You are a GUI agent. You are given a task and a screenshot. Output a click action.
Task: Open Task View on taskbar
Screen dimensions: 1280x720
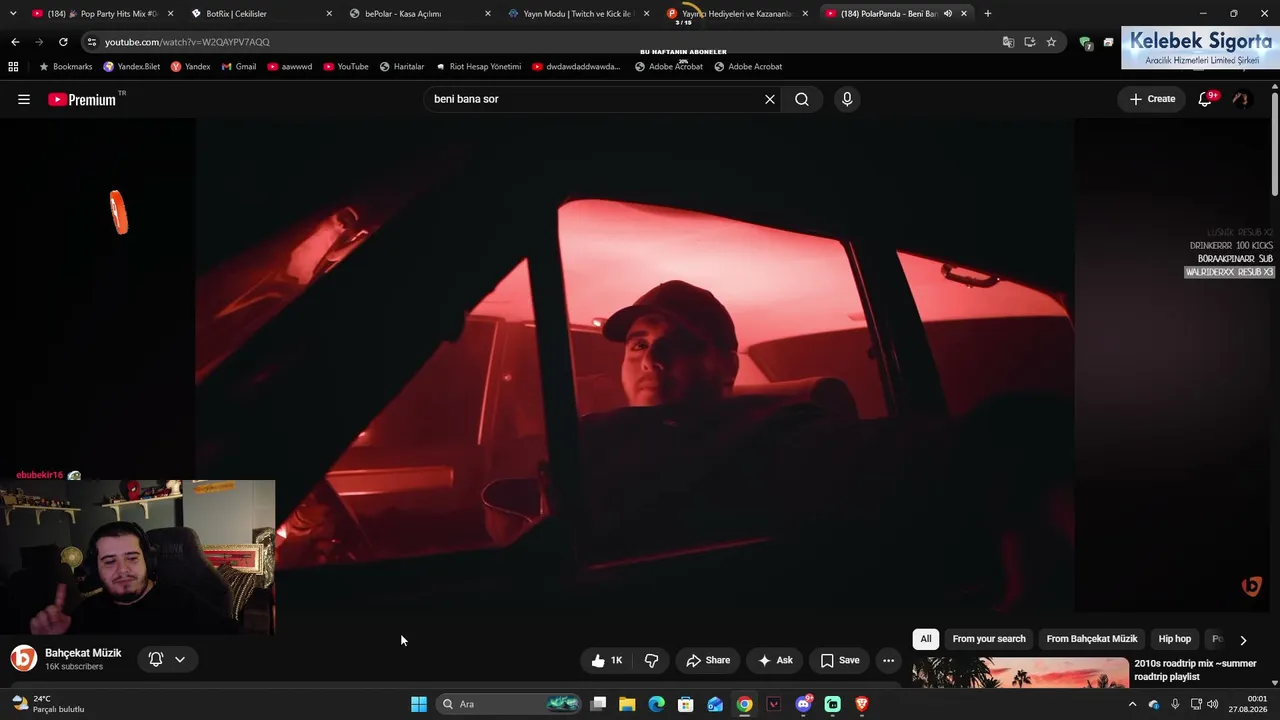(598, 704)
